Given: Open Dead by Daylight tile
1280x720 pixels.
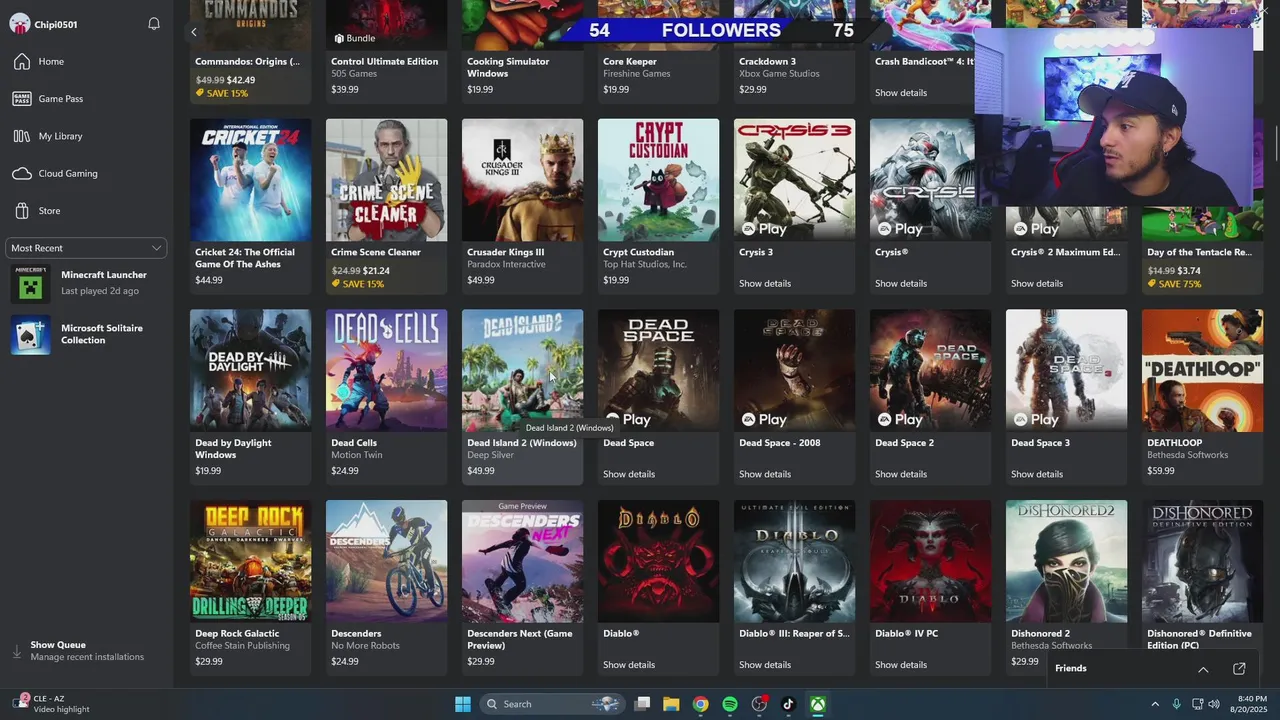Looking at the screenshot, I should pyautogui.click(x=250, y=397).
